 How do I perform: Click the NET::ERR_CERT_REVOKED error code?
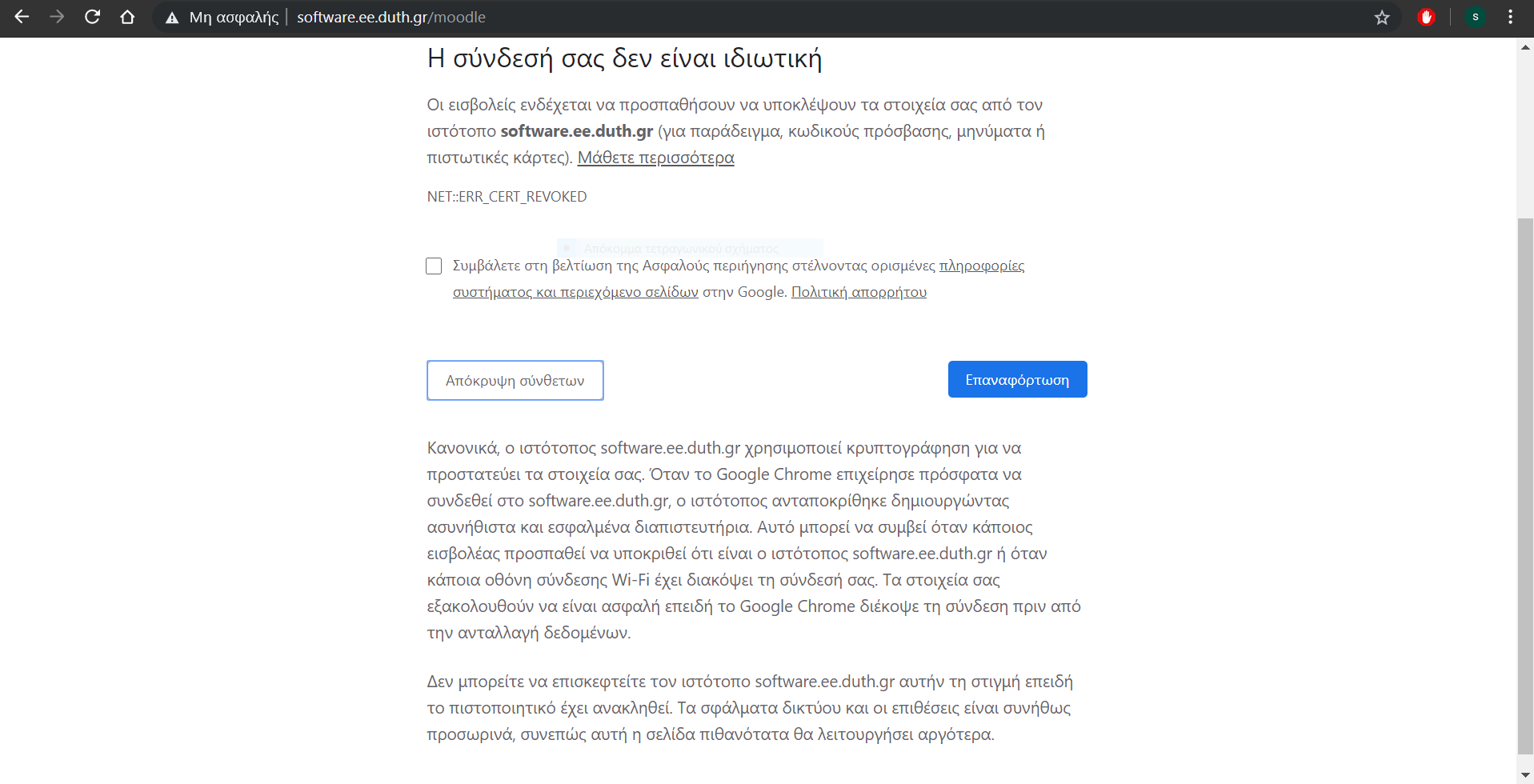507,197
